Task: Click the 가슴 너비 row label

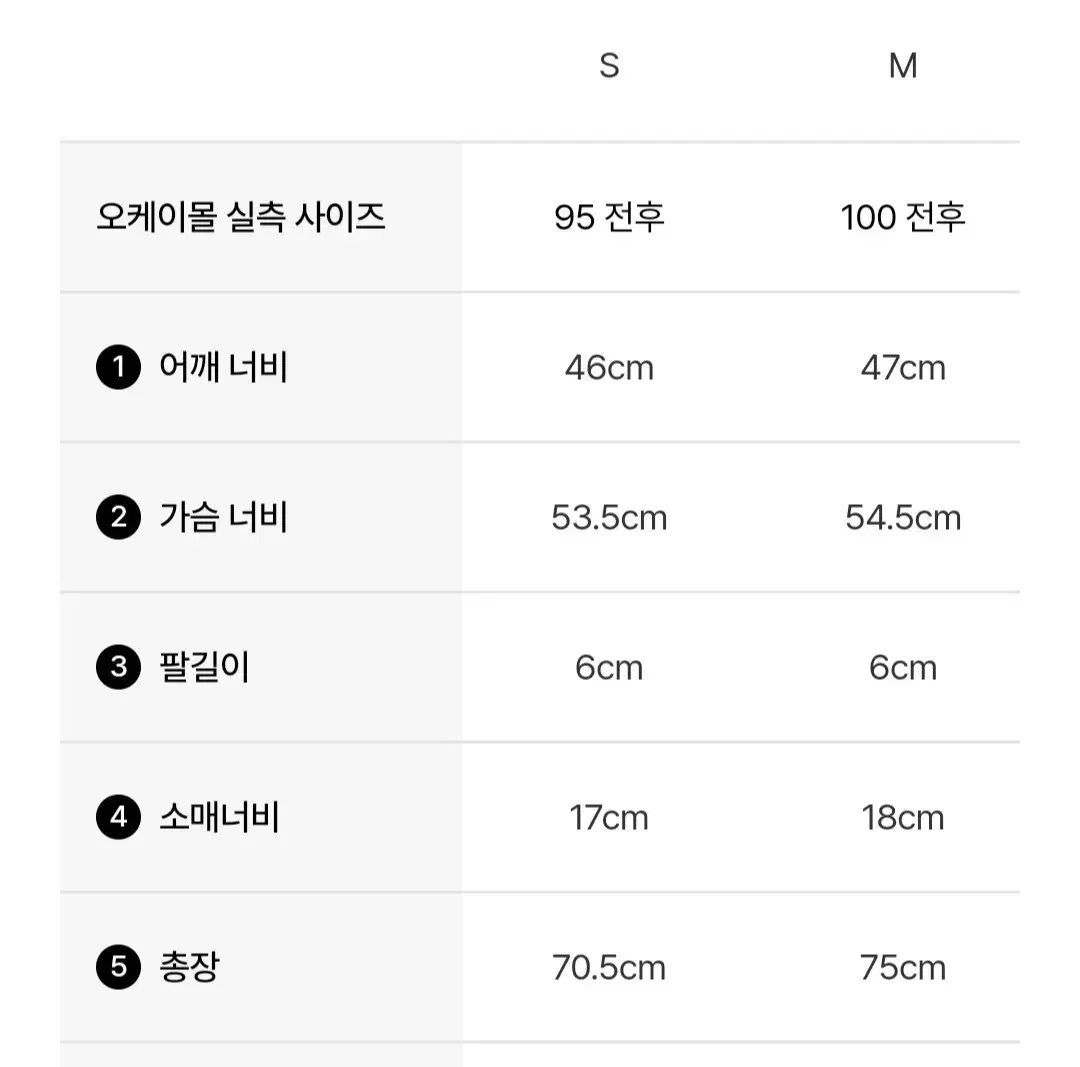Action: tap(223, 518)
